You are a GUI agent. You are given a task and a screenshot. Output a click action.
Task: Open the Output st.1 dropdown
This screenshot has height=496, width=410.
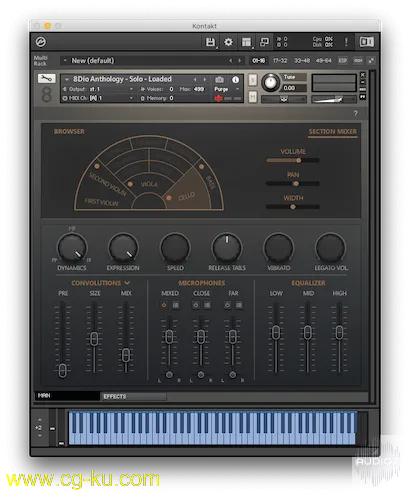tap(98, 89)
